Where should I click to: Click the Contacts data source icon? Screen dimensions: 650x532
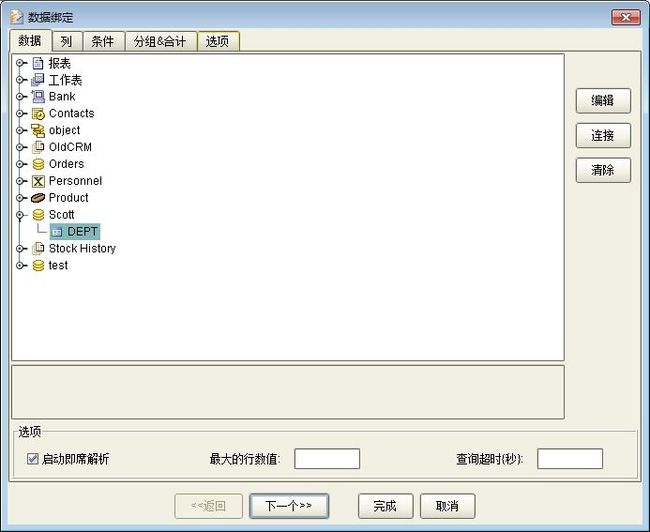38,114
